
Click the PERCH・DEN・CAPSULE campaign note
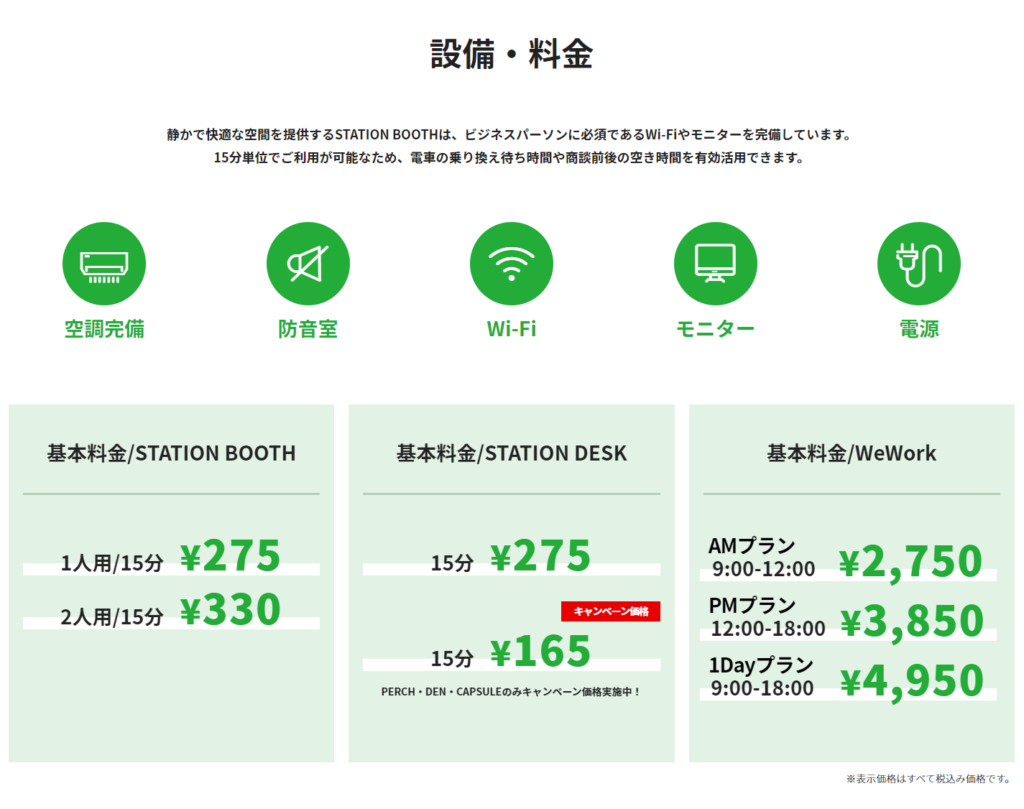tap(511, 691)
